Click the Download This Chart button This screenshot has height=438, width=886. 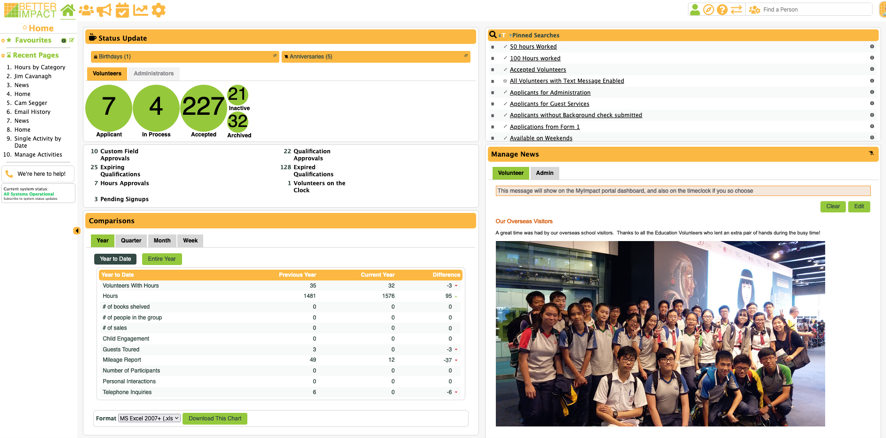point(215,419)
